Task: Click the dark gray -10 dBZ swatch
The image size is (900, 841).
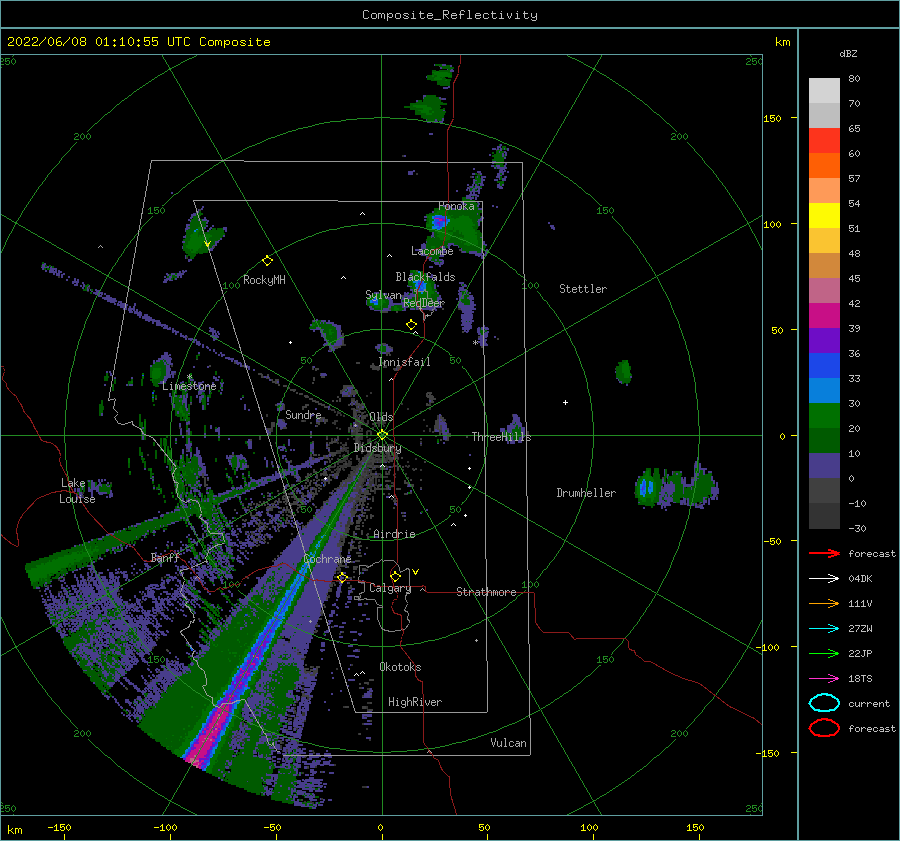Action: 824,491
